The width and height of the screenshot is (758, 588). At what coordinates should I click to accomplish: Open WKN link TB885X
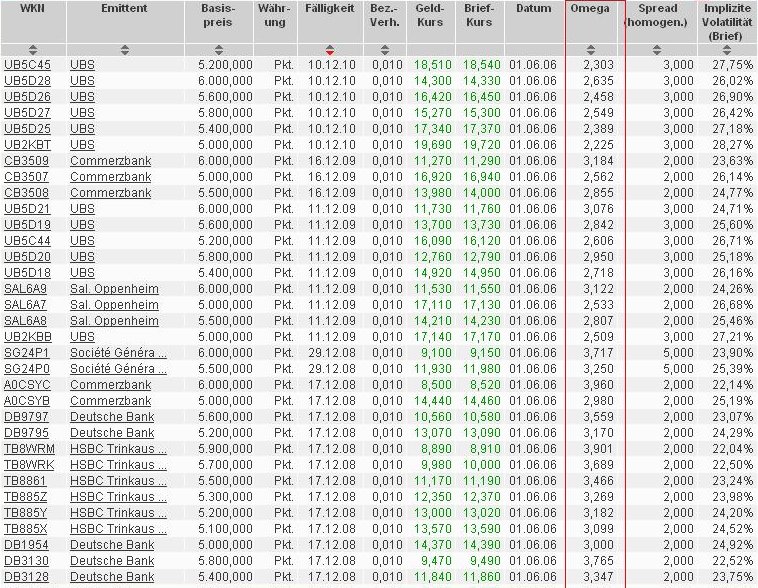pyautogui.click(x=26, y=529)
